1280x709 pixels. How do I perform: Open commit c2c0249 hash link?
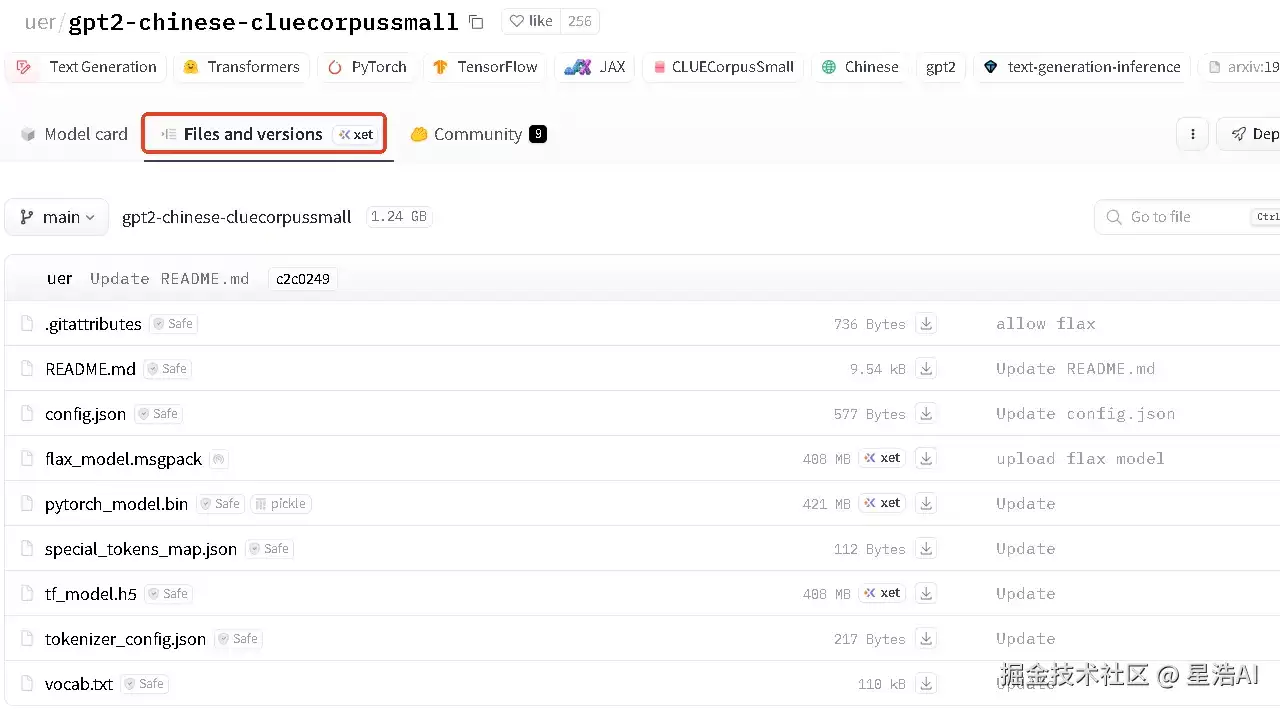(303, 279)
